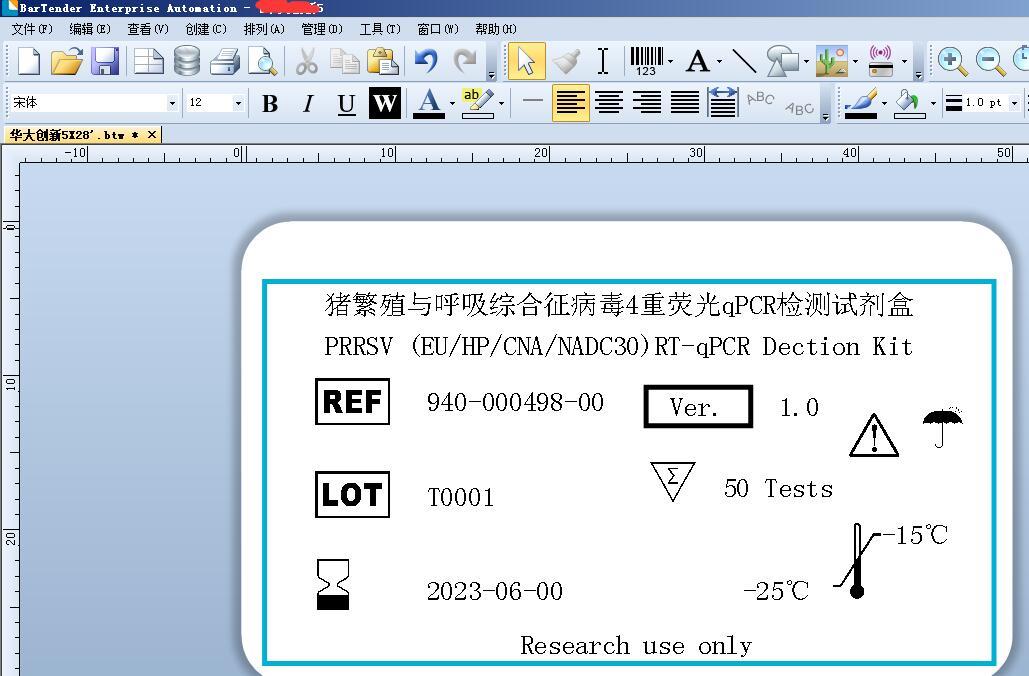Toggle italic text formatting
Screen dimensions: 1029x676
click(x=309, y=102)
